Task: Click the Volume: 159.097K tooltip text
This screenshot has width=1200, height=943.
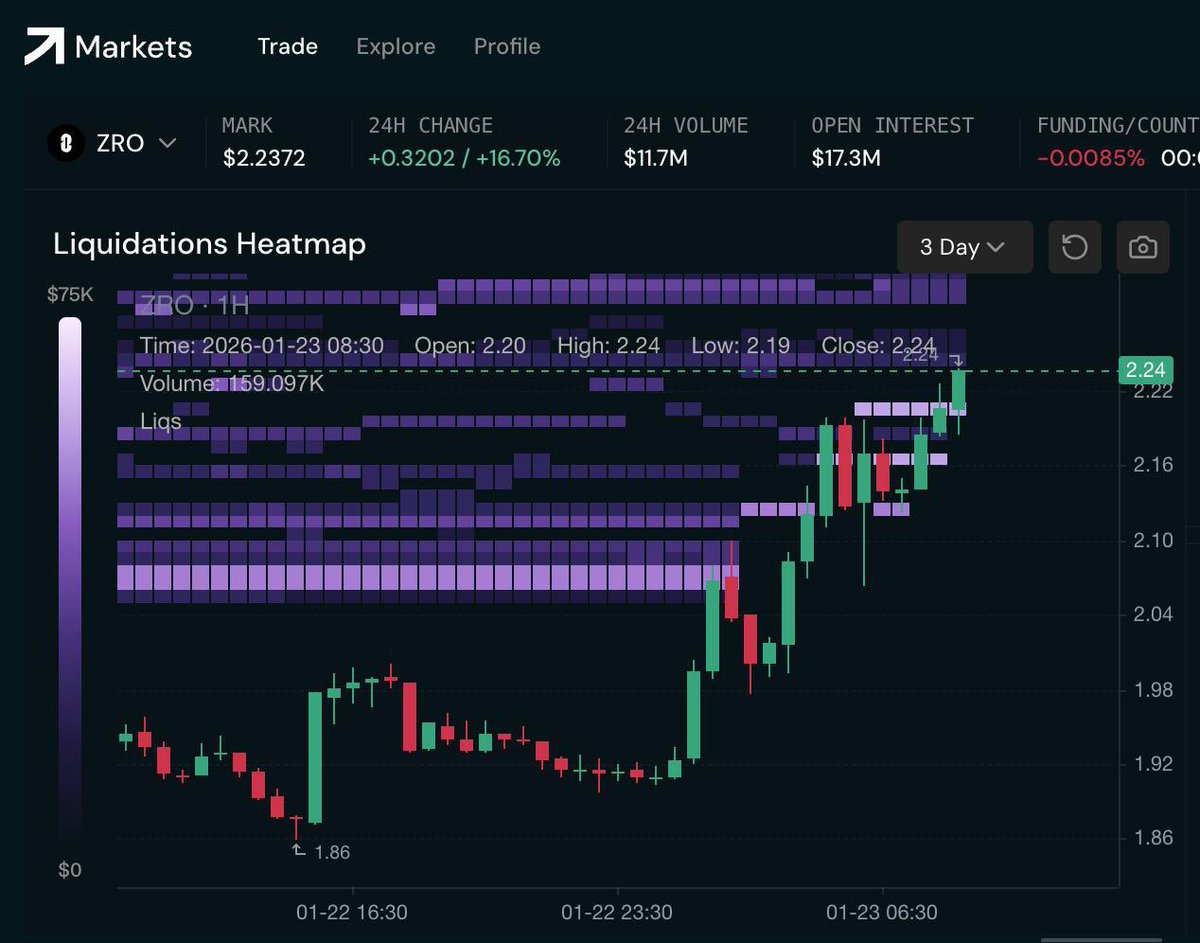Action: point(232,383)
